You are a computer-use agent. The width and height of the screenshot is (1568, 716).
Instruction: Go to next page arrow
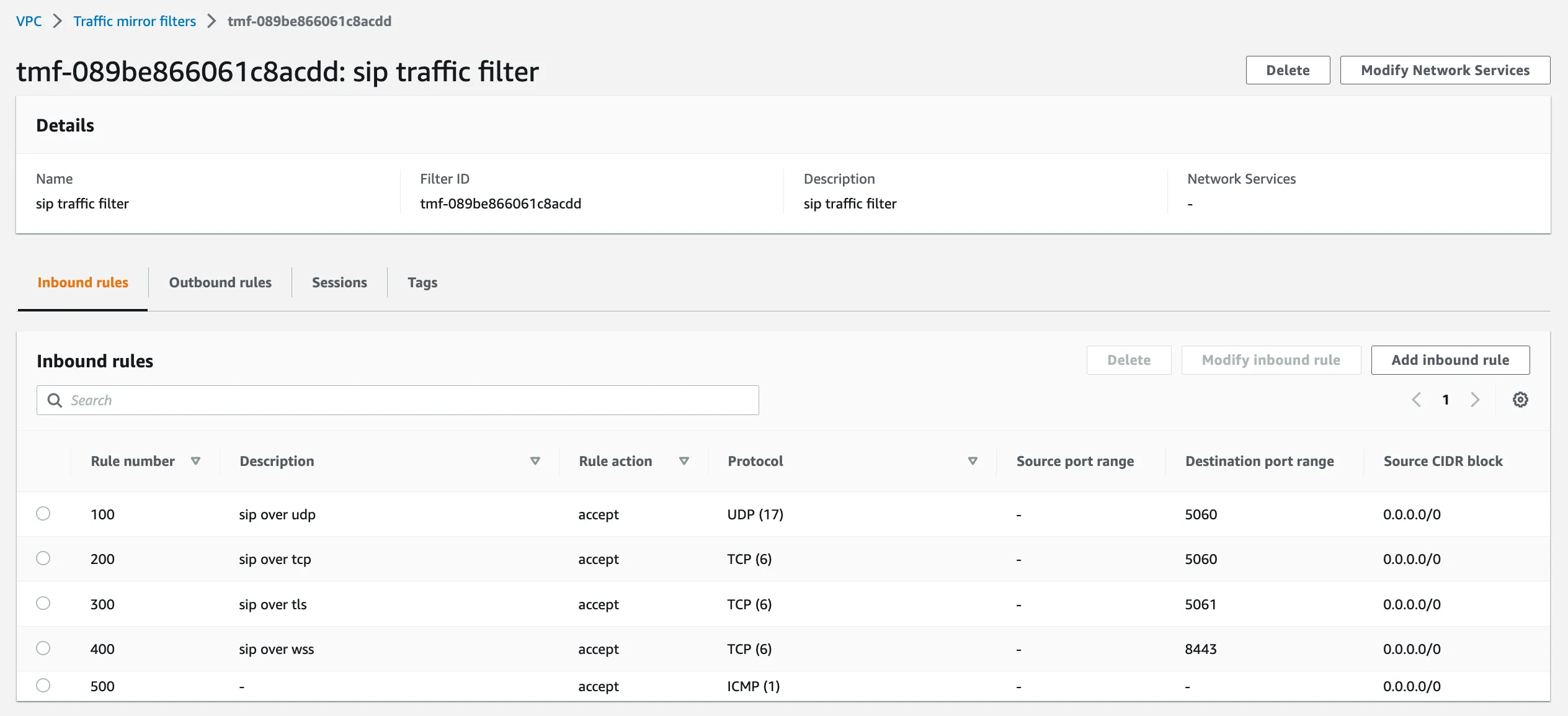coord(1475,400)
